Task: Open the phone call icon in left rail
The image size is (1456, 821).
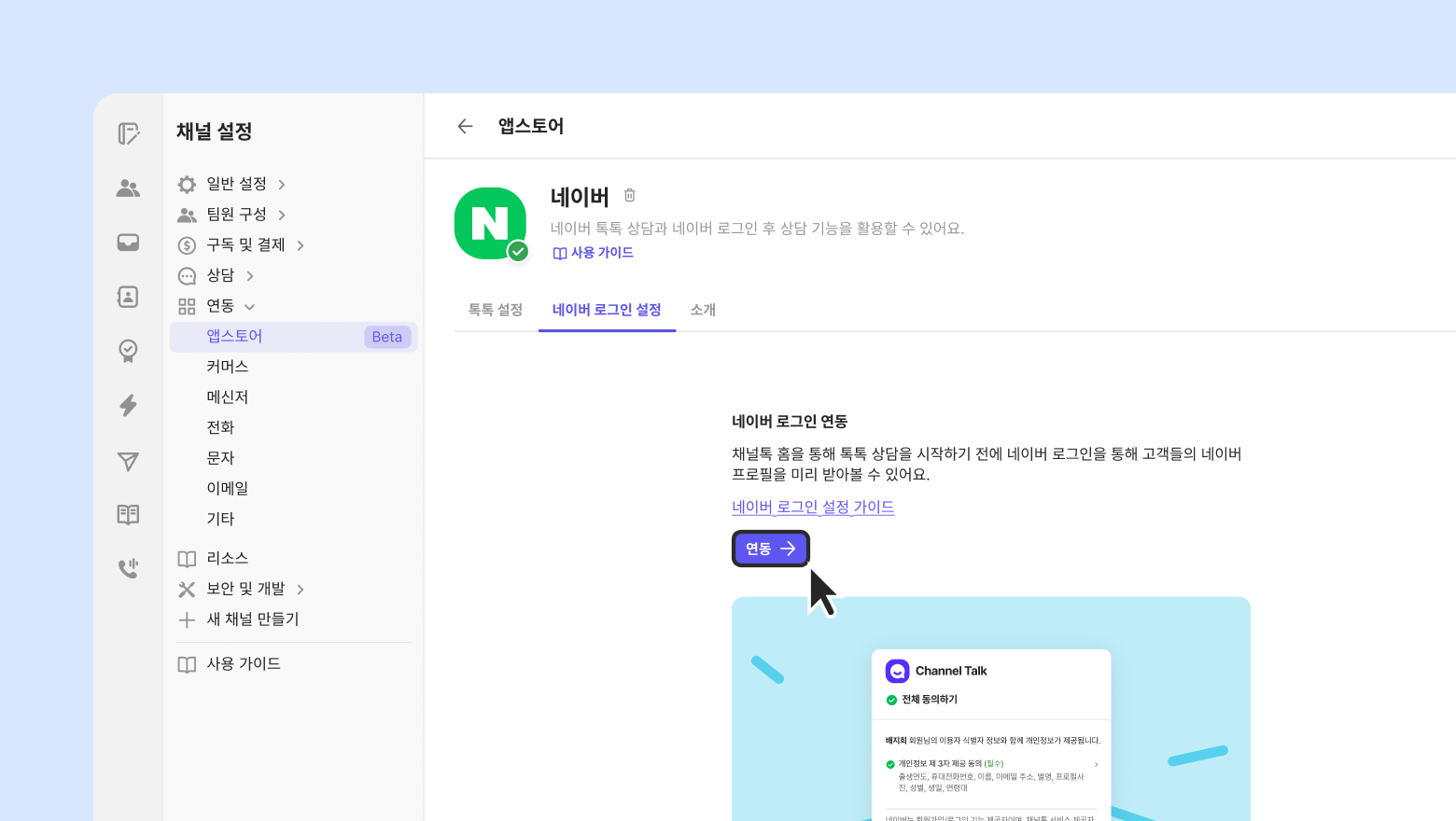Action: tap(129, 568)
